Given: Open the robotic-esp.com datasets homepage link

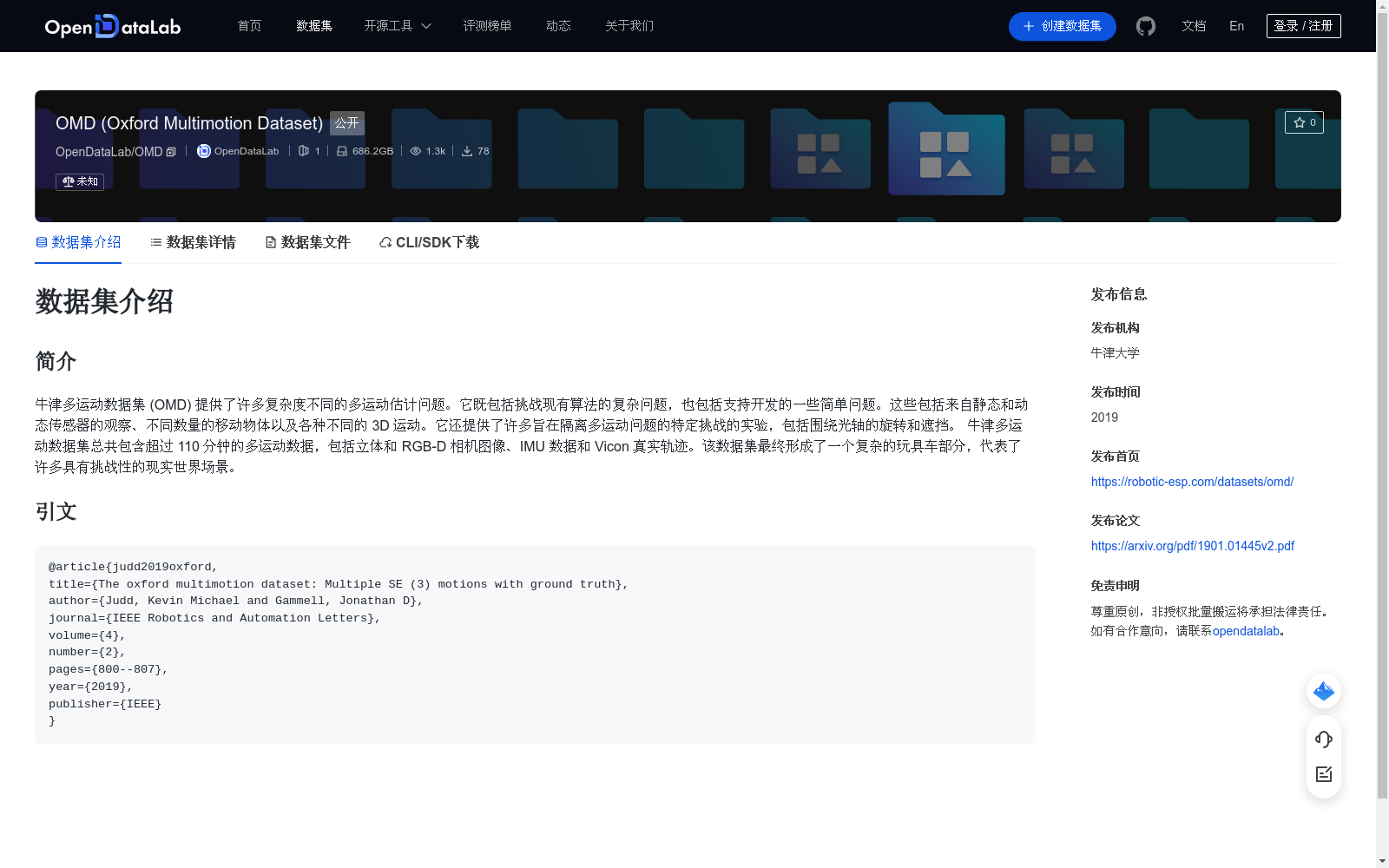Looking at the screenshot, I should tap(1192, 482).
